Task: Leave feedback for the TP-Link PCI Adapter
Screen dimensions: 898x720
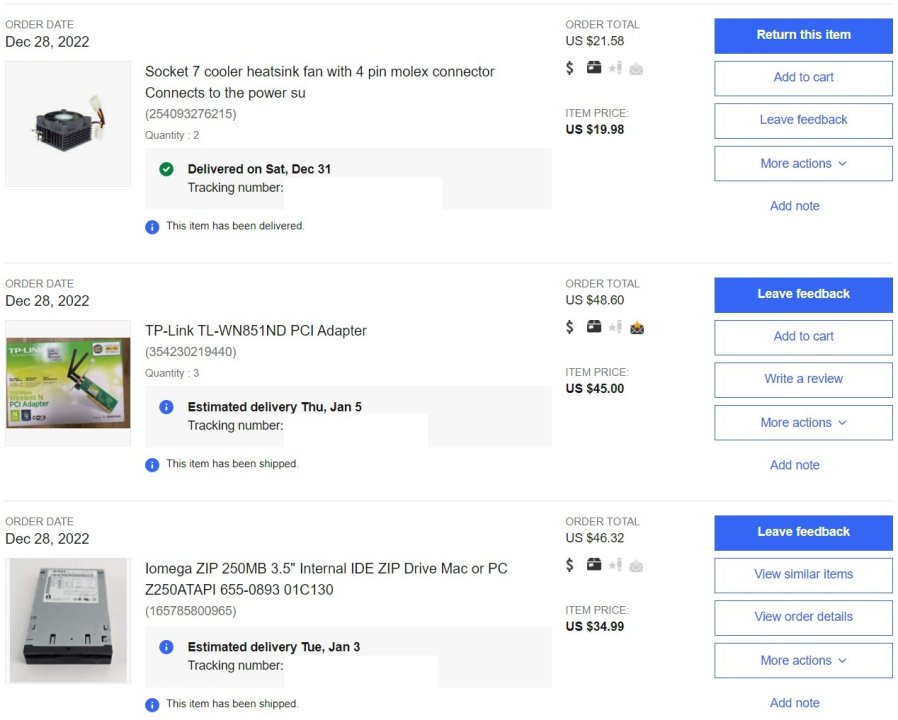Action: pos(803,294)
